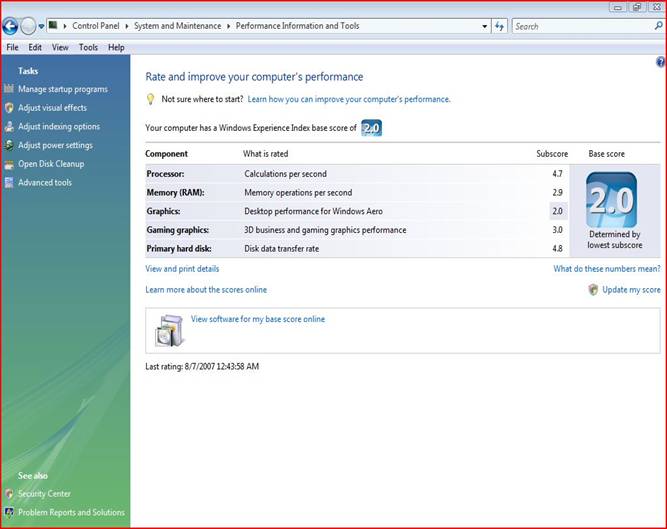Click View and print details
667x529 pixels.
(182, 269)
